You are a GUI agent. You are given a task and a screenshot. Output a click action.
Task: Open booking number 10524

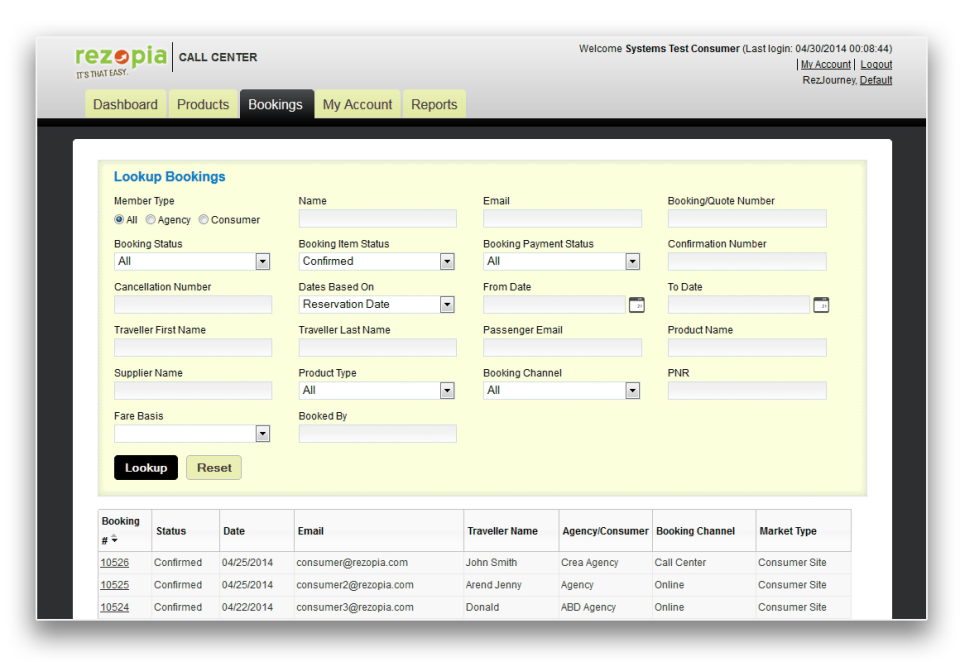114,607
